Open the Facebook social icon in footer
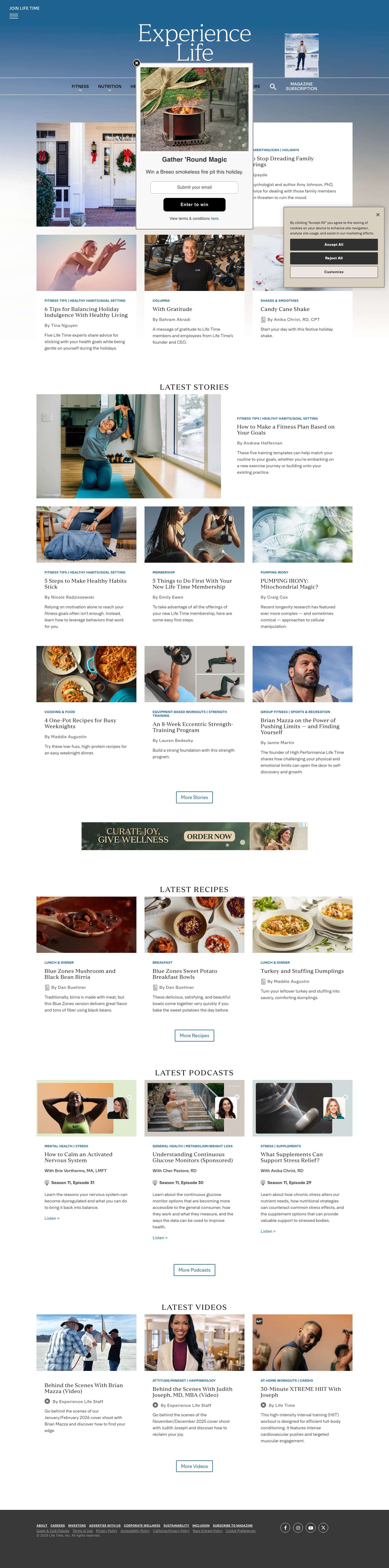The width and height of the screenshot is (389, 1568). (285, 1527)
